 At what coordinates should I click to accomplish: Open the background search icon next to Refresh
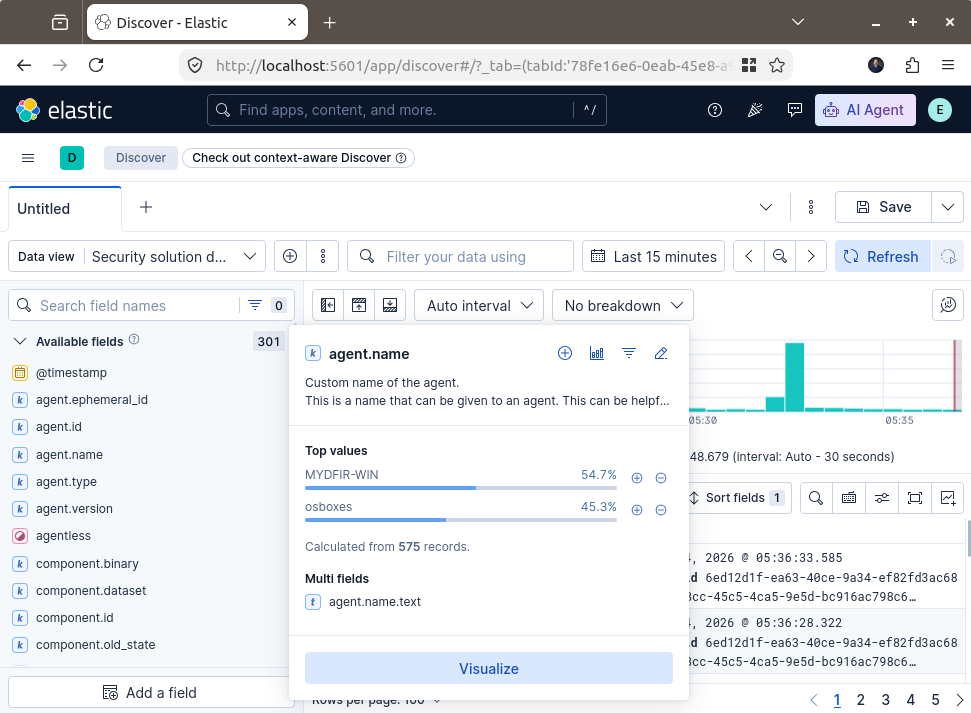coord(947,256)
